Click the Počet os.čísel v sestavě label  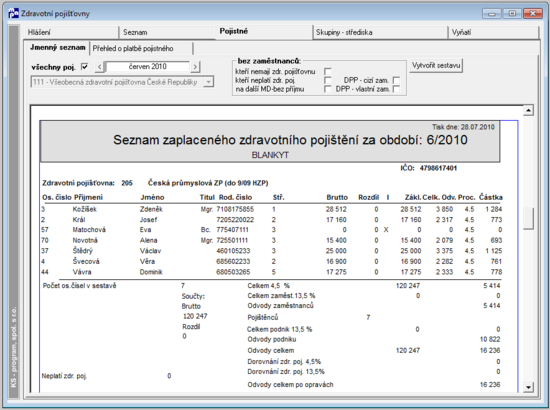coord(80,286)
